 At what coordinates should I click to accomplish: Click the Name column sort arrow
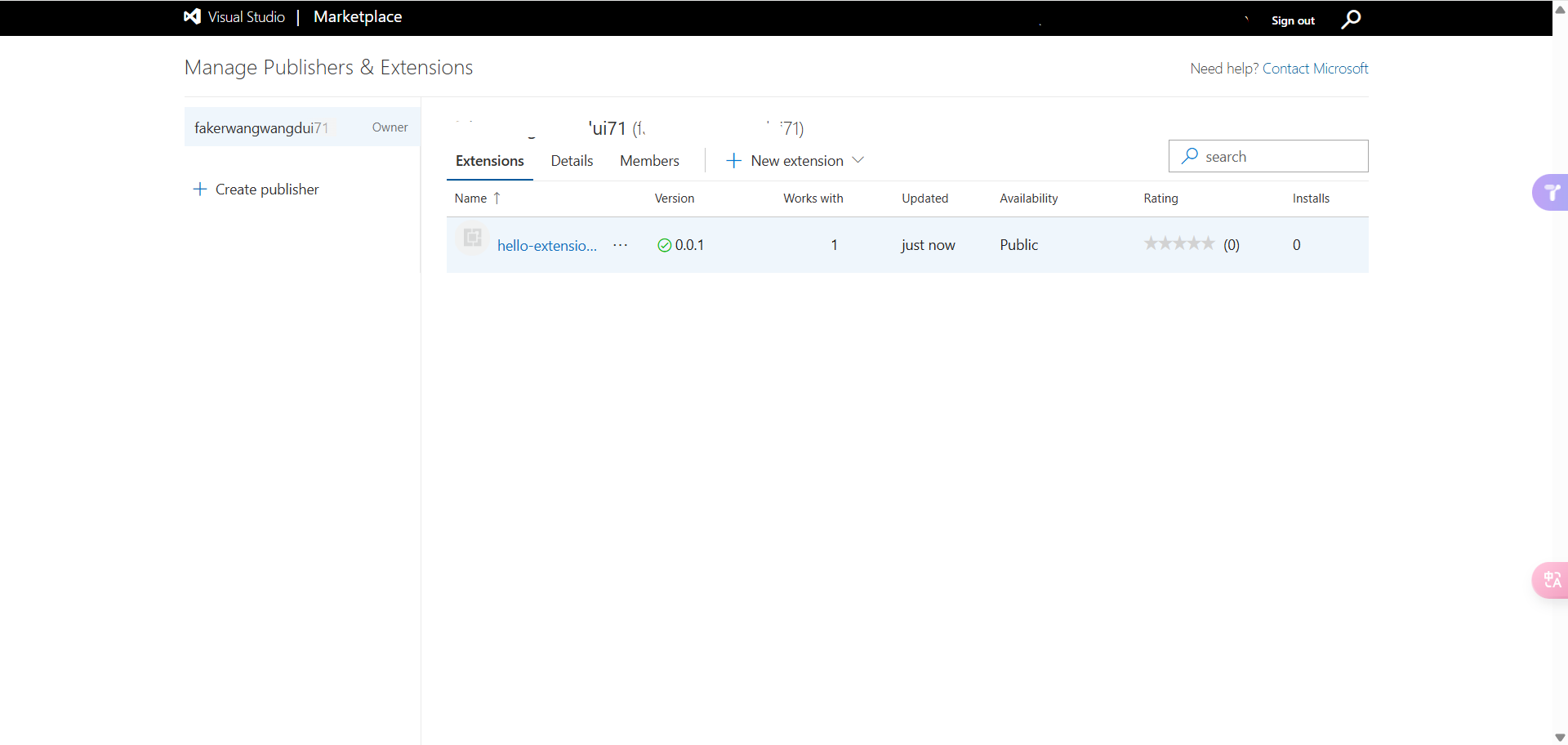497,199
